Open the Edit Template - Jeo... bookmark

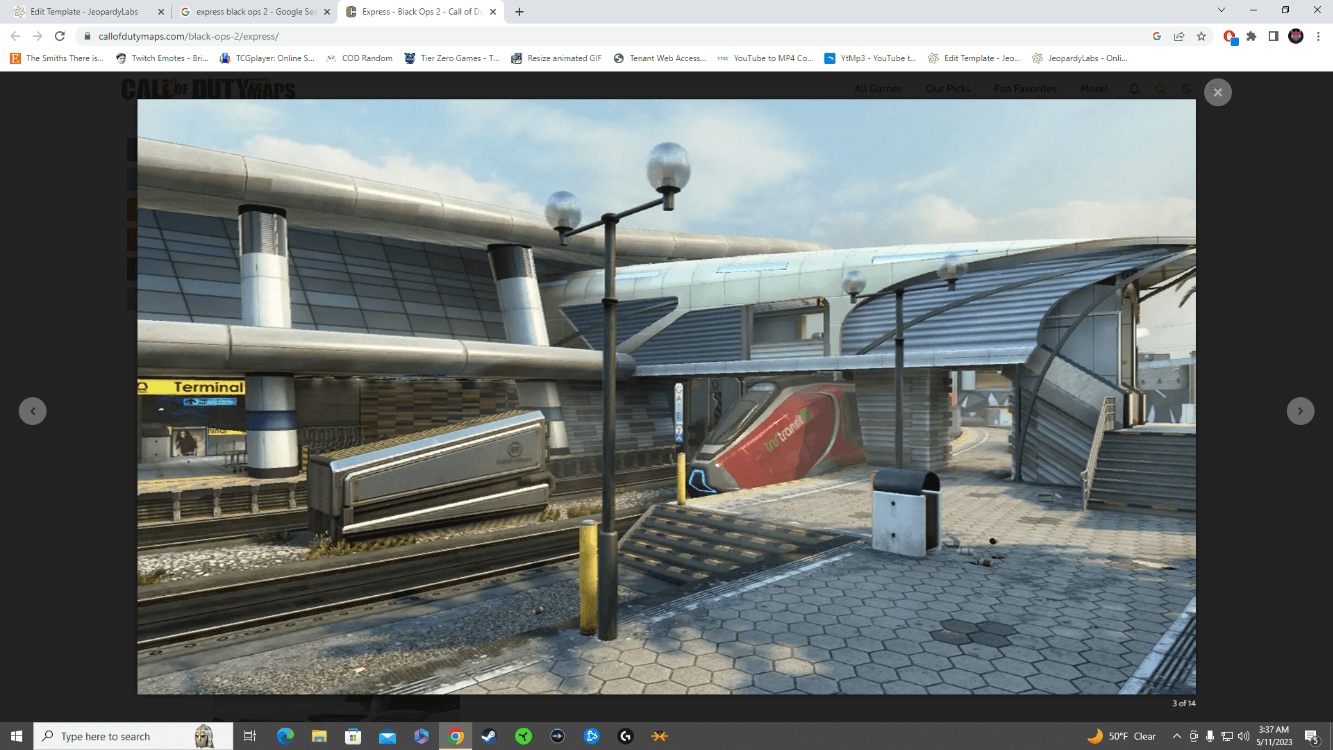coord(974,58)
